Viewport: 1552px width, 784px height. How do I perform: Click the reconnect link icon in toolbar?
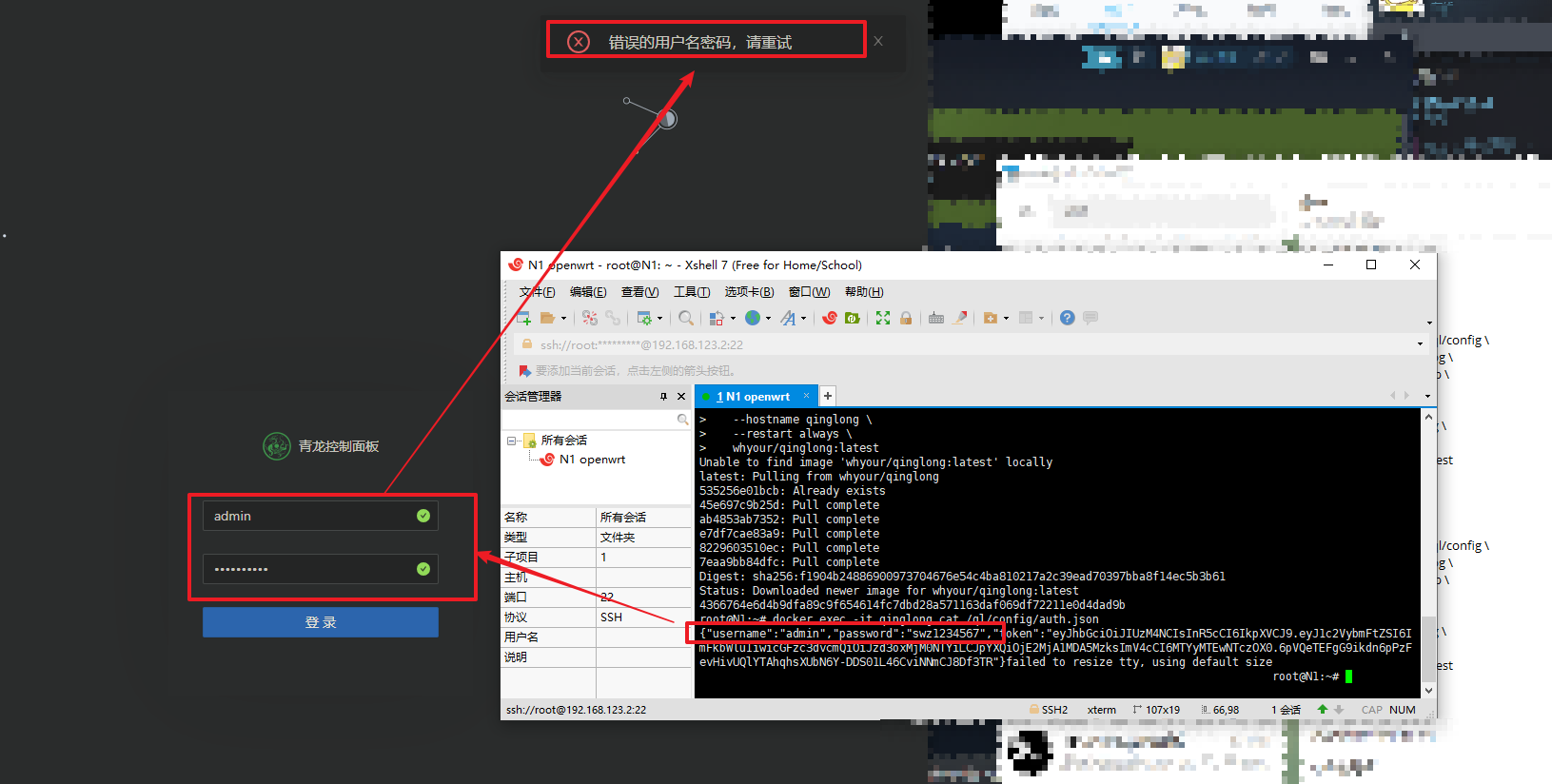[613, 318]
